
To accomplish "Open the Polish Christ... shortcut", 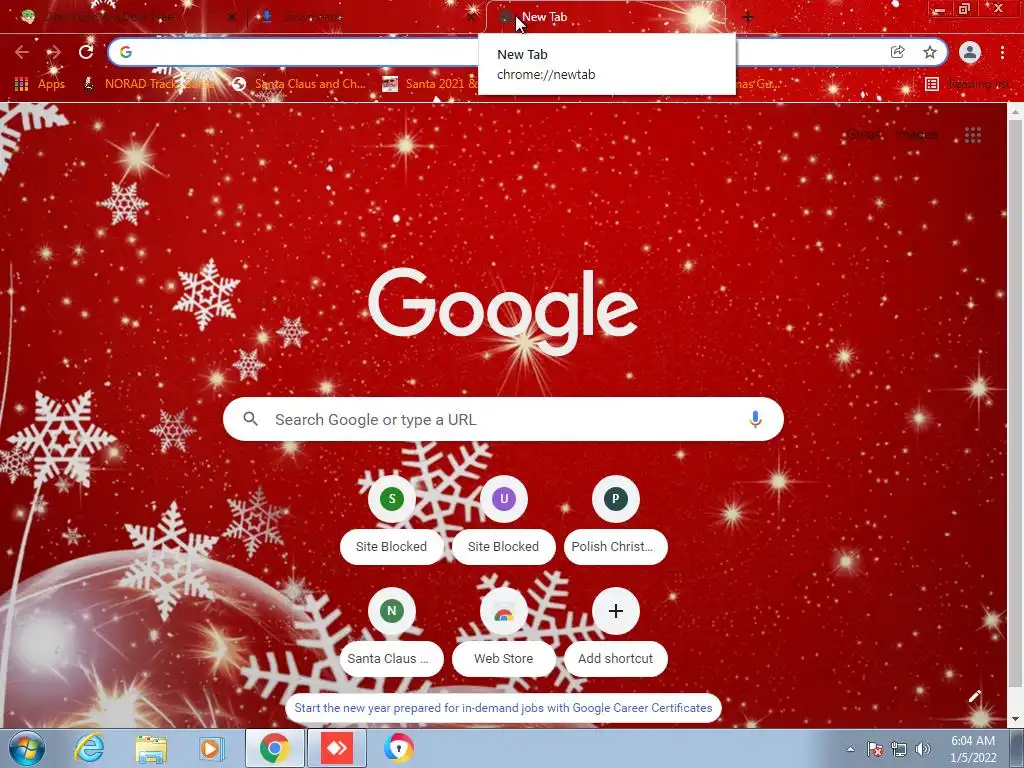I will pyautogui.click(x=615, y=520).
